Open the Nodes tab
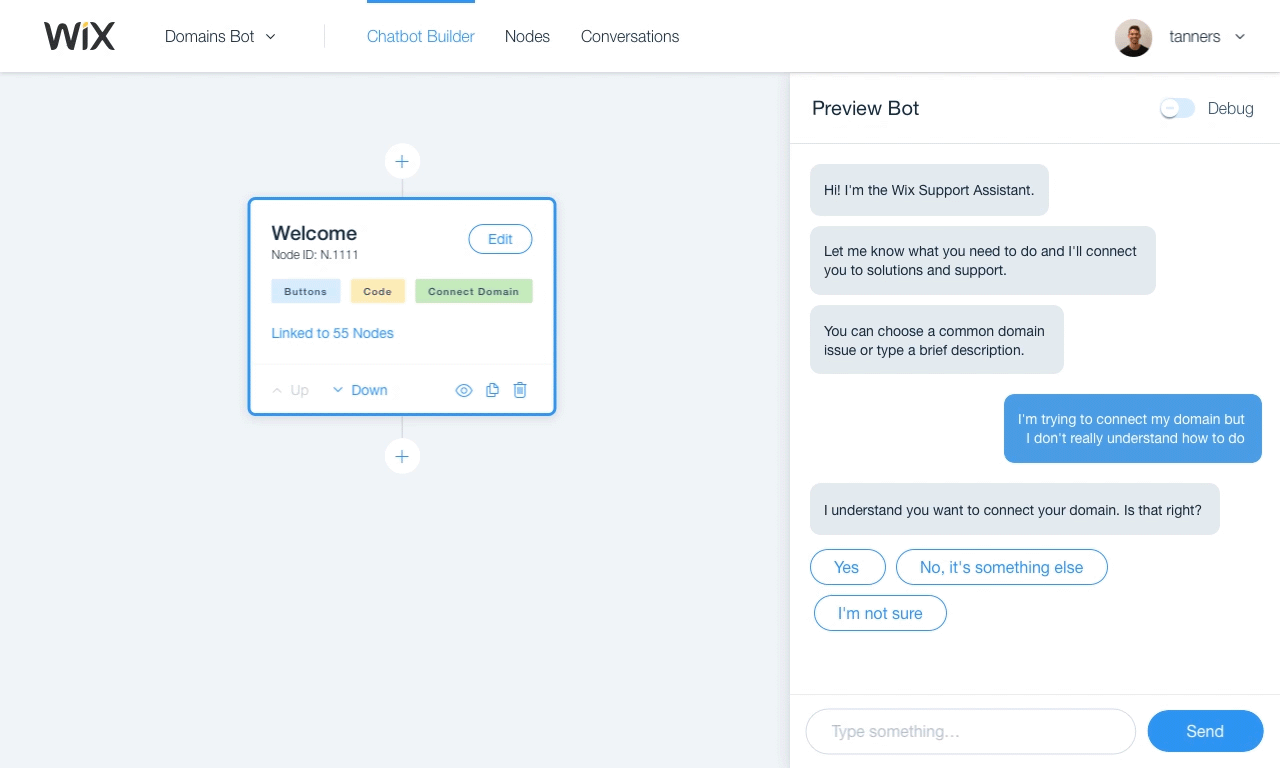 click(527, 36)
